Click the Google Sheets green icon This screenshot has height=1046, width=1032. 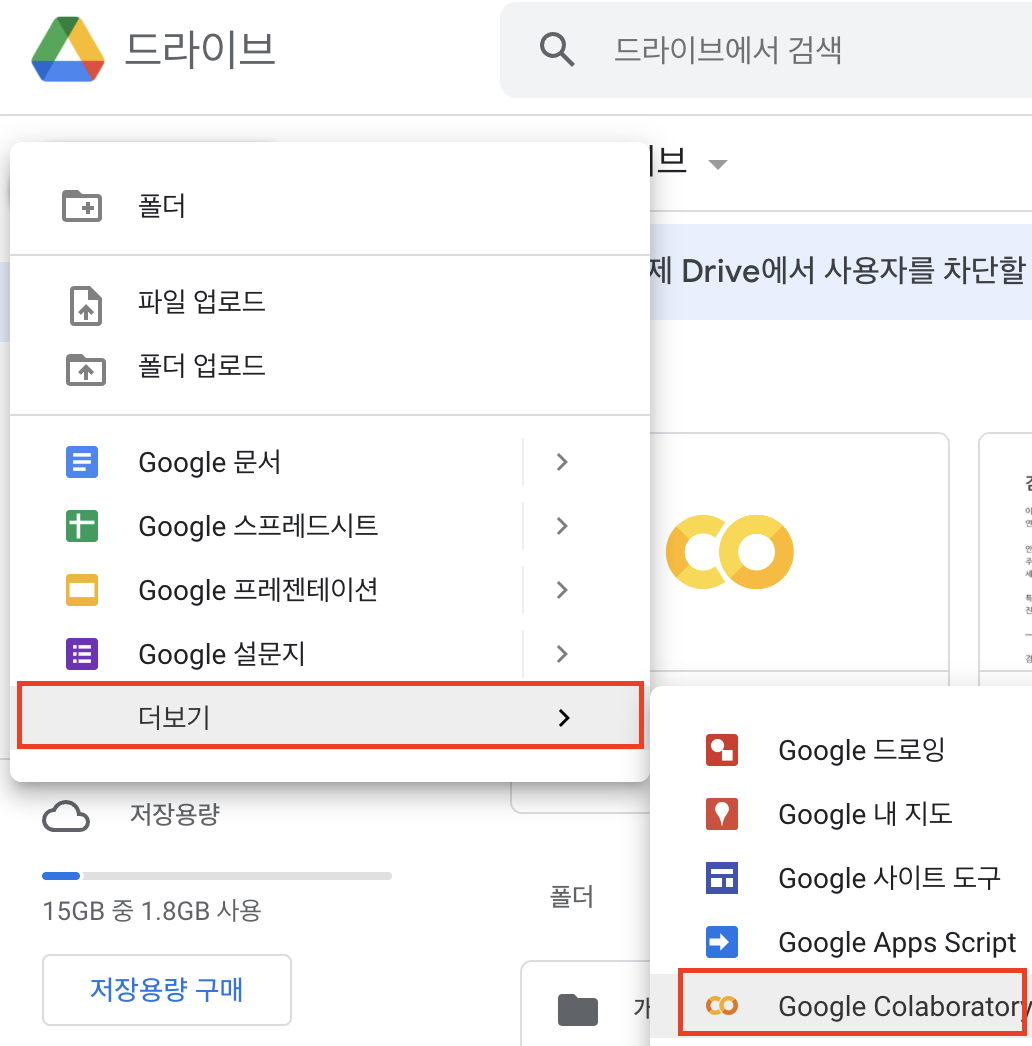(82, 526)
